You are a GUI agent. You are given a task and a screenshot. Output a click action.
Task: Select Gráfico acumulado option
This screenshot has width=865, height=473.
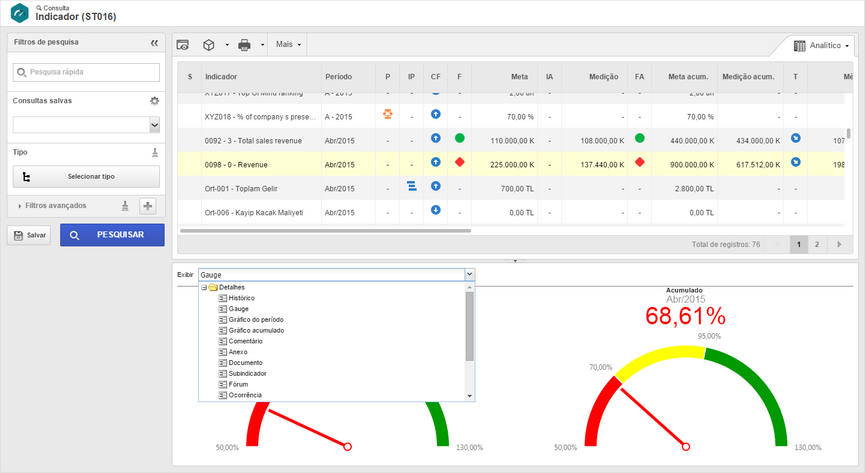pyautogui.click(x=257, y=331)
